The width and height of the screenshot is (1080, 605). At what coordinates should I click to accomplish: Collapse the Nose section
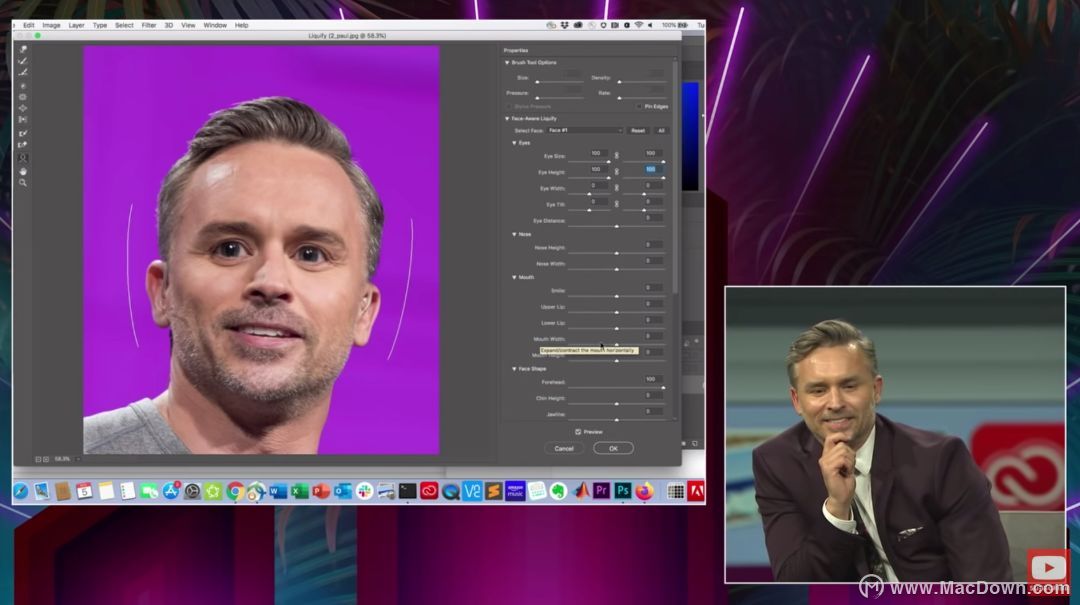tap(514, 234)
